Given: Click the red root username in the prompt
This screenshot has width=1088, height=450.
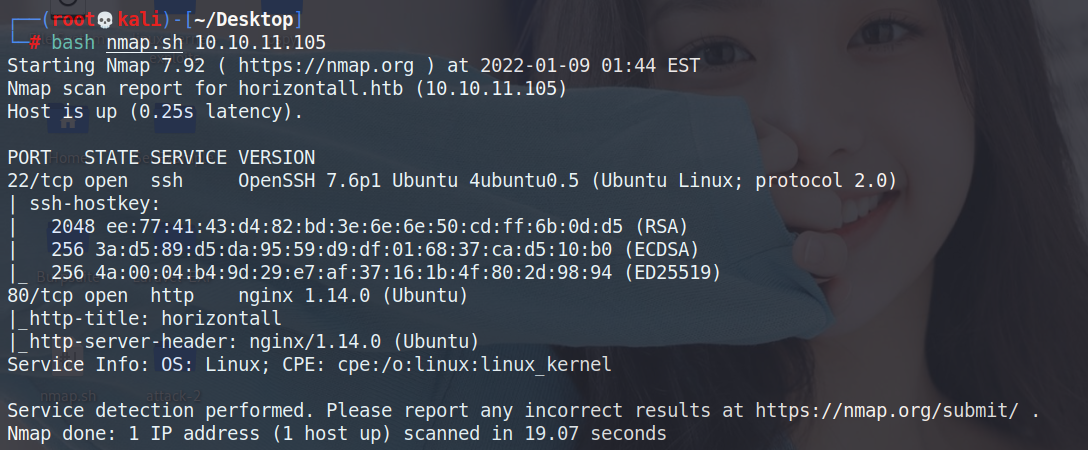Looking at the screenshot, I should [74, 20].
